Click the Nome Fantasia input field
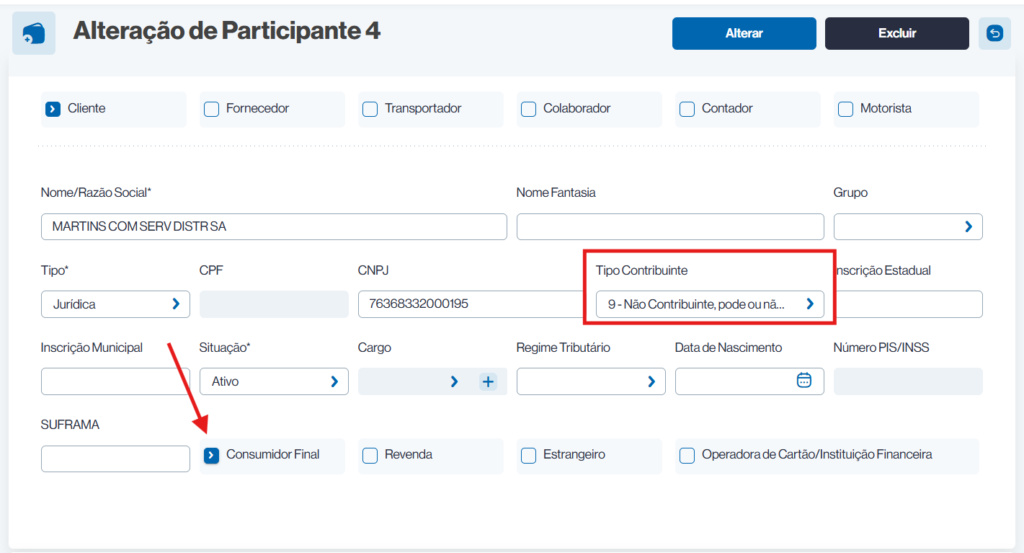This screenshot has height=553, width=1024. point(670,227)
